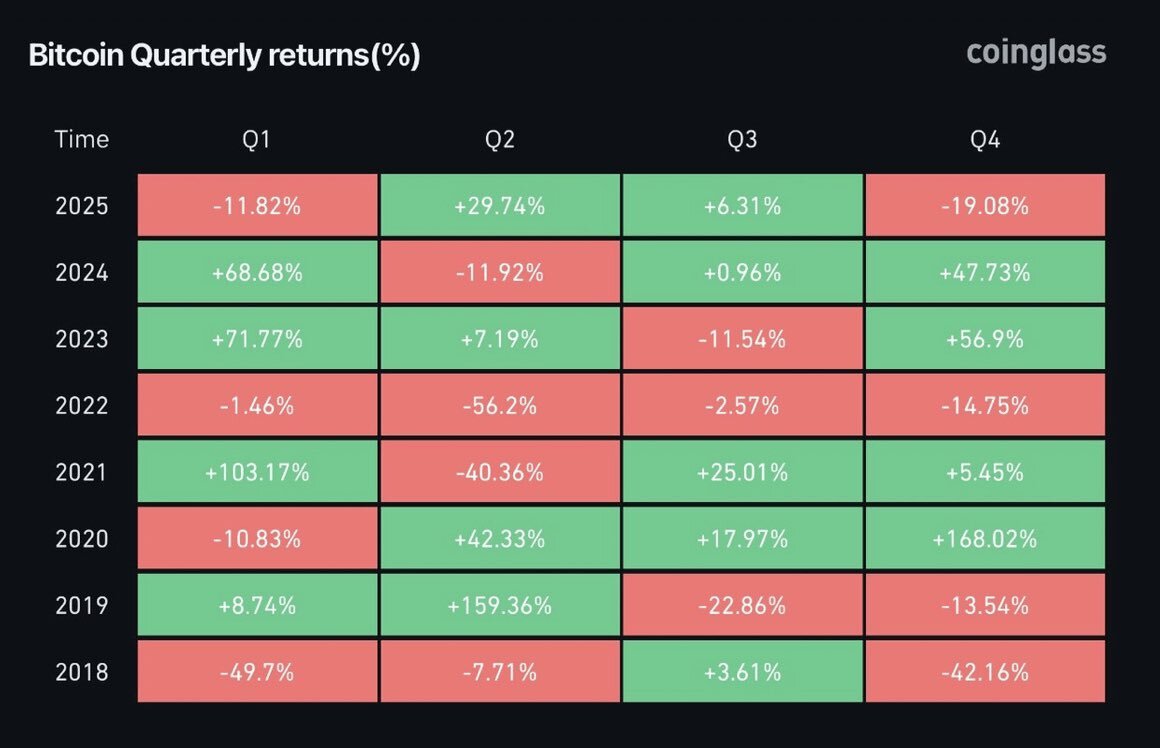Click the 2024 Q1 +68.68% cell
This screenshot has height=748, width=1160.
(x=257, y=272)
